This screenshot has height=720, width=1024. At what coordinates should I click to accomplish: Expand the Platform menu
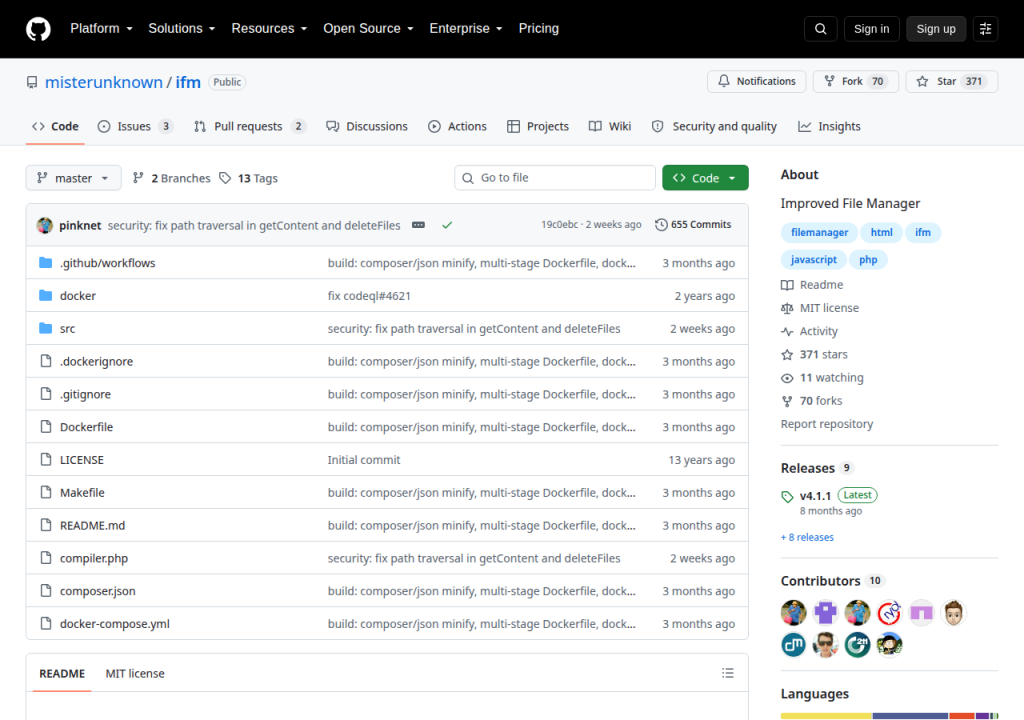pyautogui.click(x=101, y=29)
